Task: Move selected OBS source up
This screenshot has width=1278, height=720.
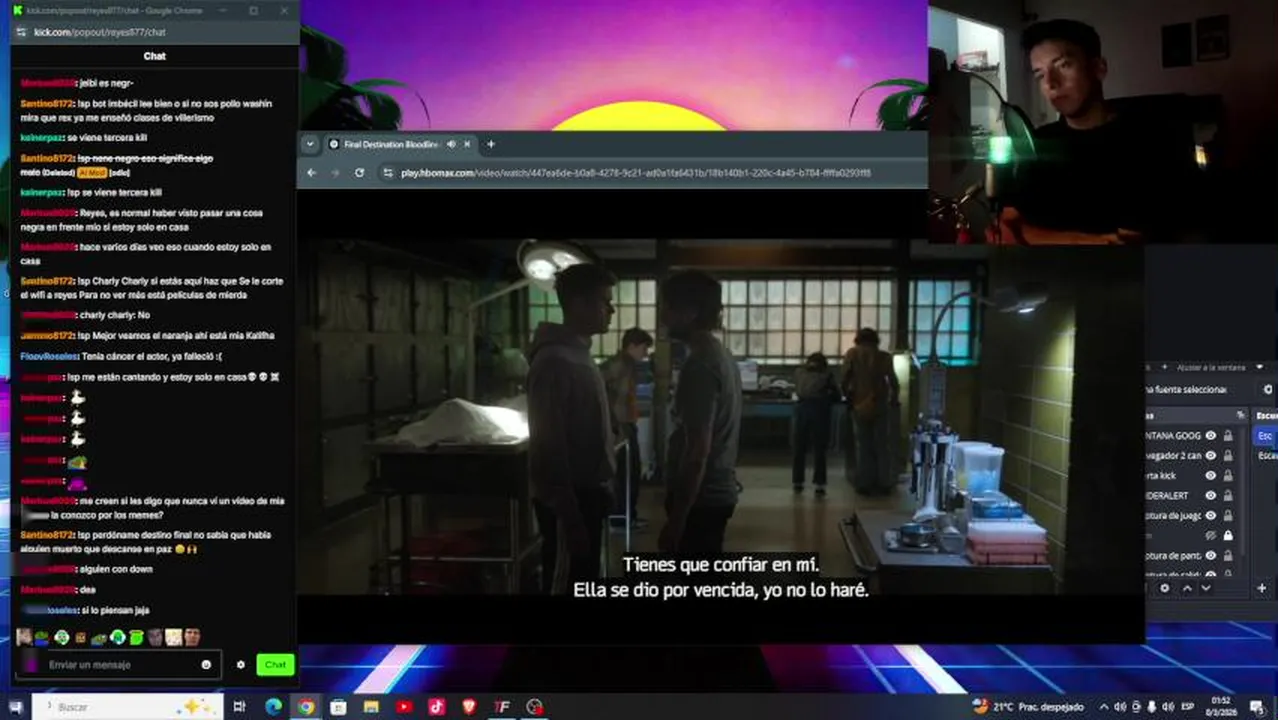Action: click(x=1187, y=588)
